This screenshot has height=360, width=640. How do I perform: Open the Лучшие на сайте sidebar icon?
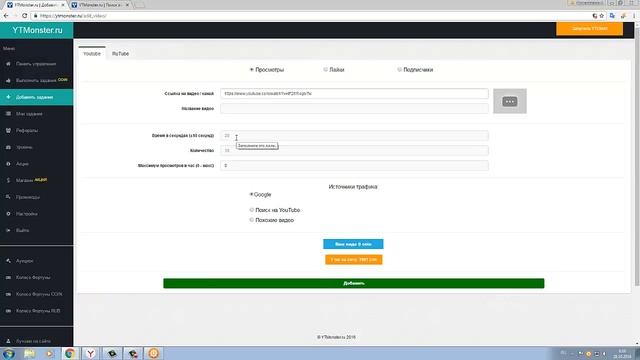pyautogui.click(x=8, y=341)
